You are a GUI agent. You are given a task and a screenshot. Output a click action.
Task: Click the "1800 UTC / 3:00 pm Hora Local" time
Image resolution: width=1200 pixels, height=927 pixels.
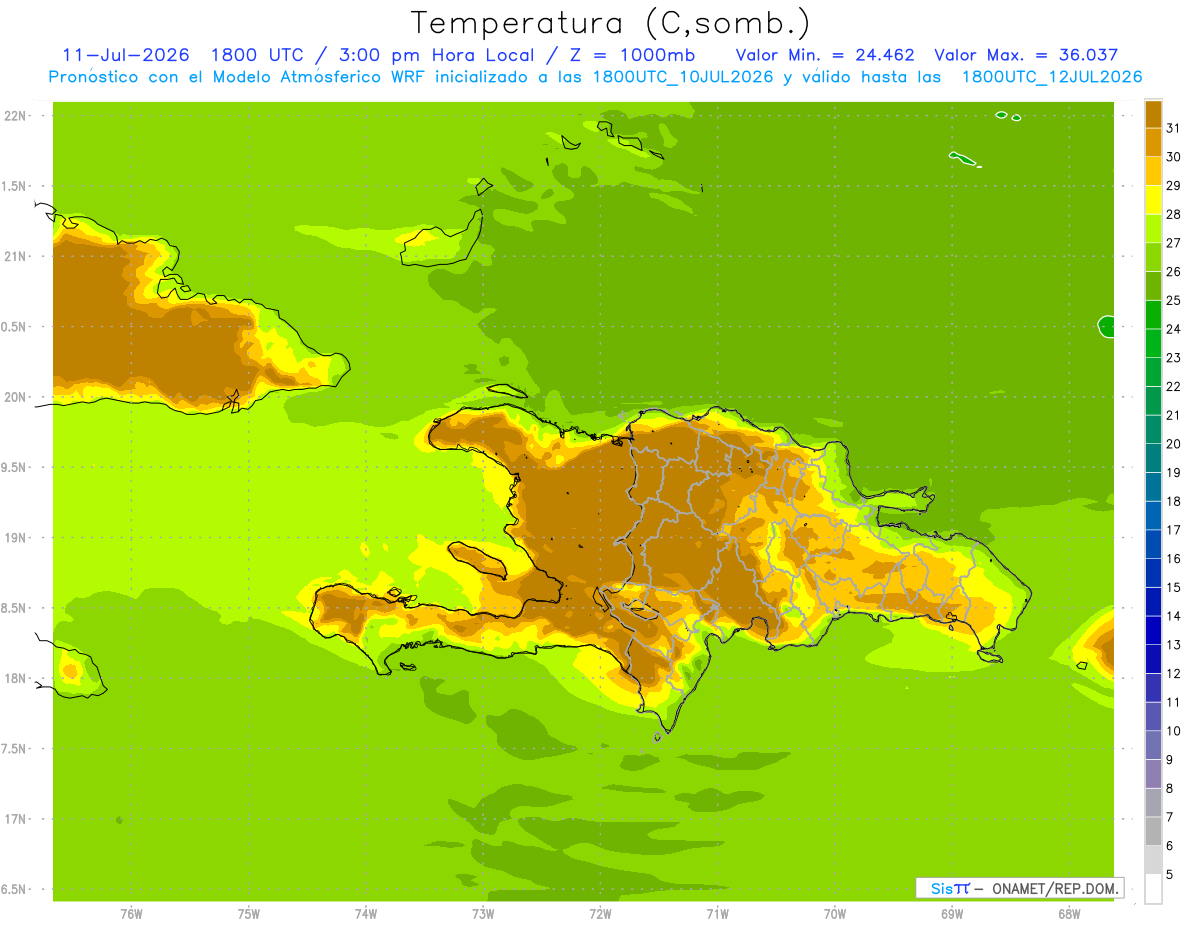click(x=372, y=55)
